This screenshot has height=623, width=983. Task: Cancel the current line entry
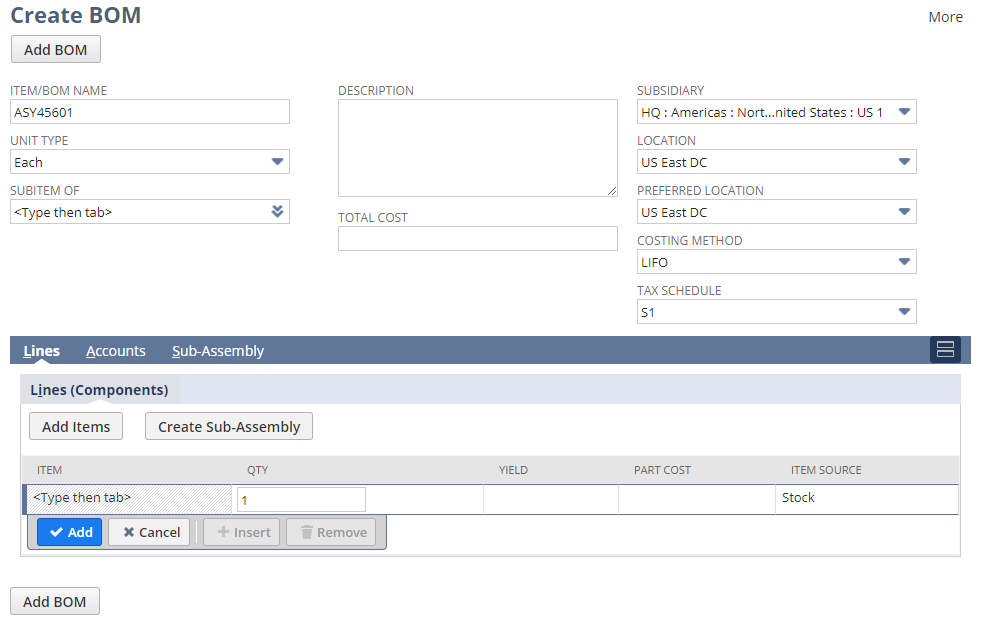point(149,532)
